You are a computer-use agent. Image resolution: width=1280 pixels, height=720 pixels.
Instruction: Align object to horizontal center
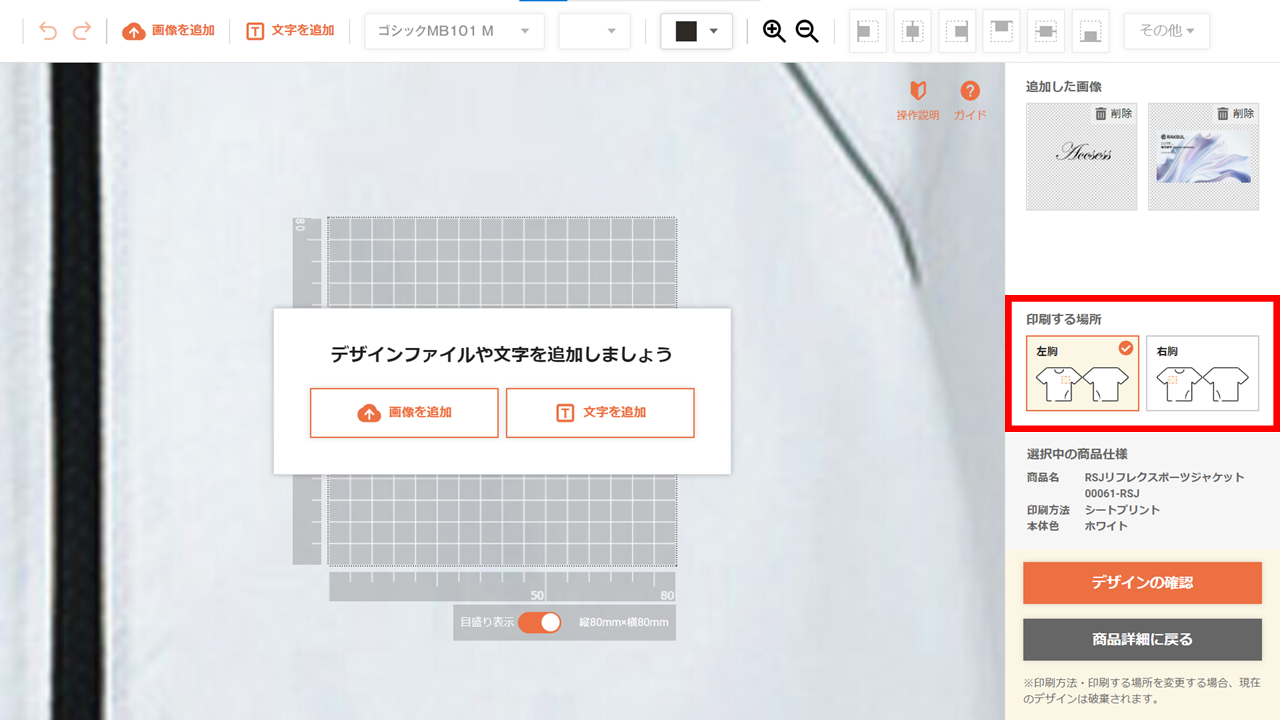pyautogui.click(x=912, y=31)
